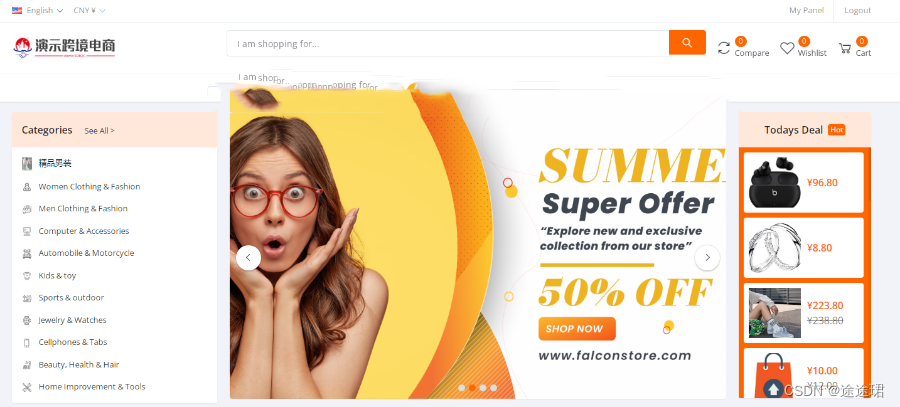
Task: Click the search input field
Action: click(448, 44)
